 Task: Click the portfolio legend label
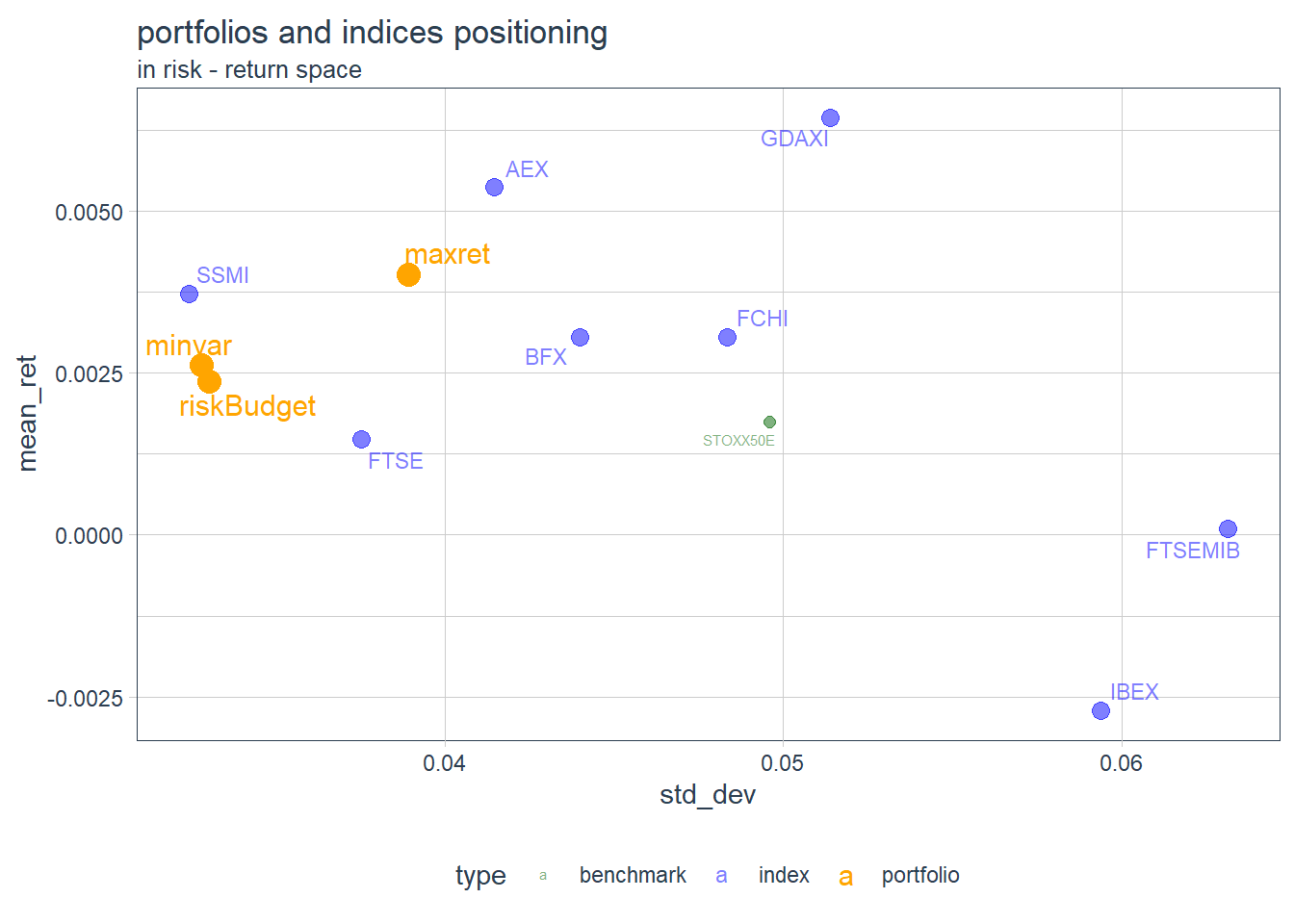[920, 875]
